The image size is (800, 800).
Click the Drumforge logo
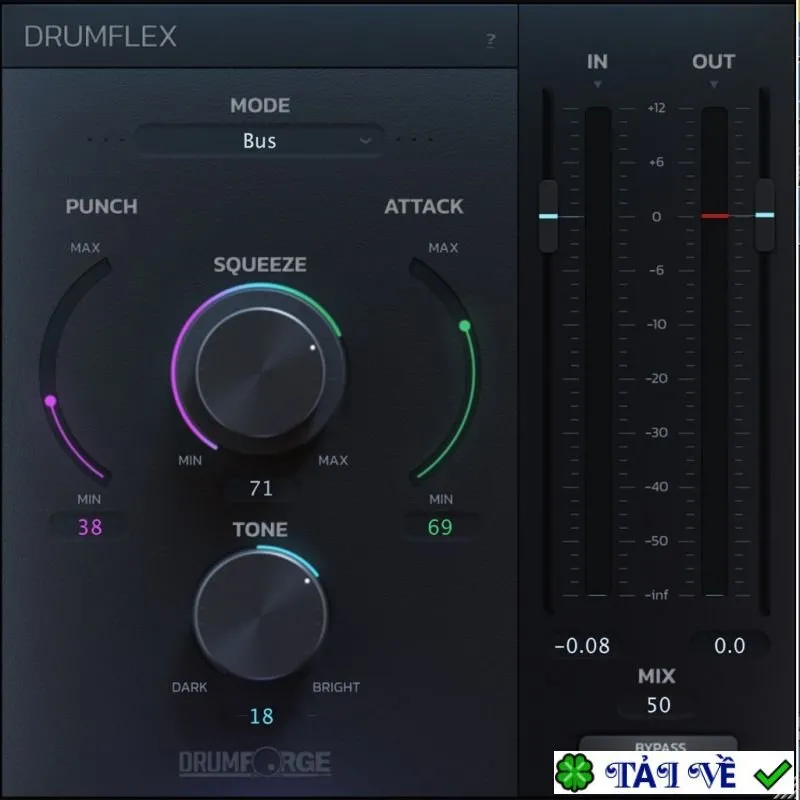pos(255,762)
